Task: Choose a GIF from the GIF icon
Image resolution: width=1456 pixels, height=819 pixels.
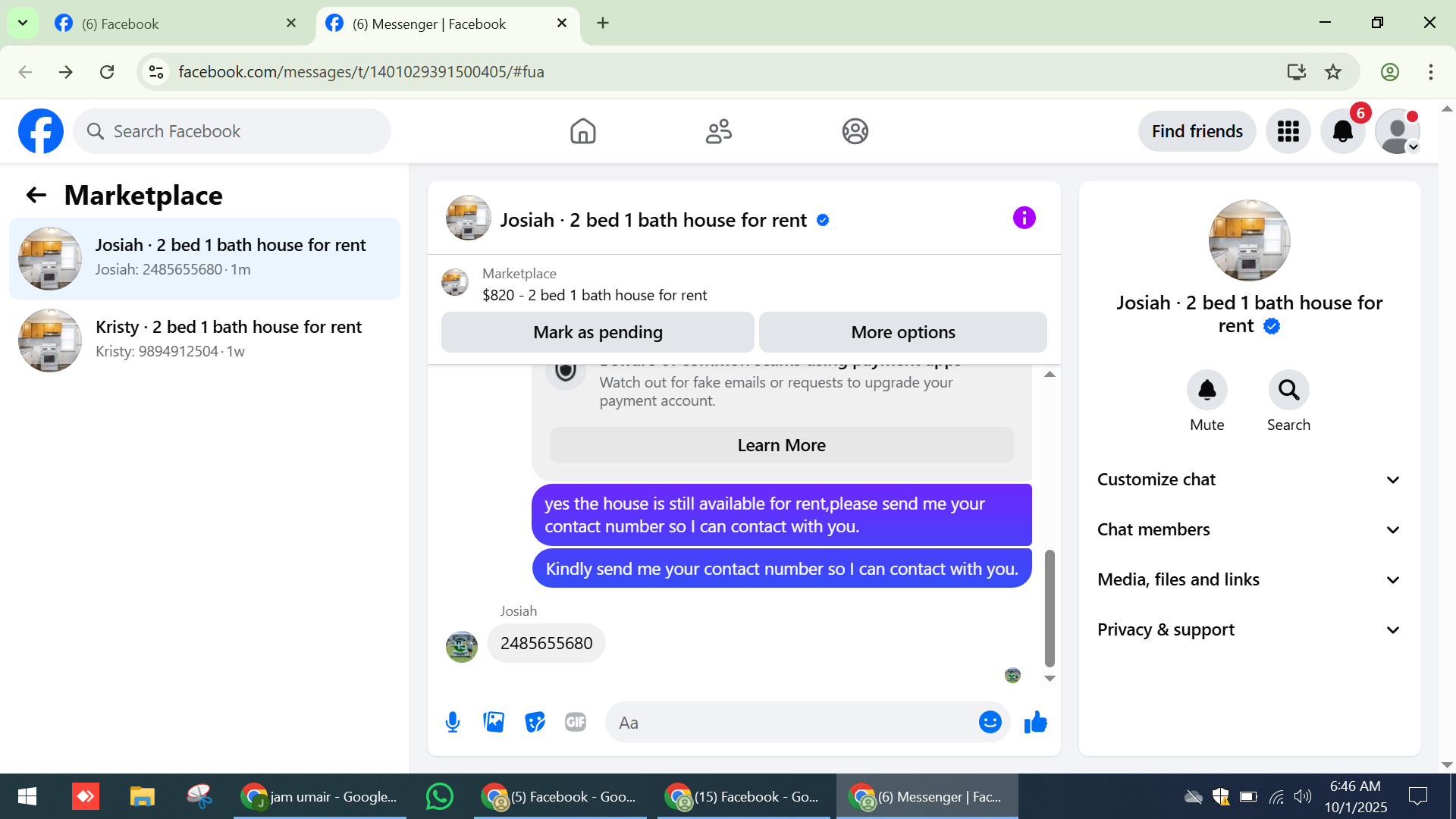Action: tap(576, 723)
